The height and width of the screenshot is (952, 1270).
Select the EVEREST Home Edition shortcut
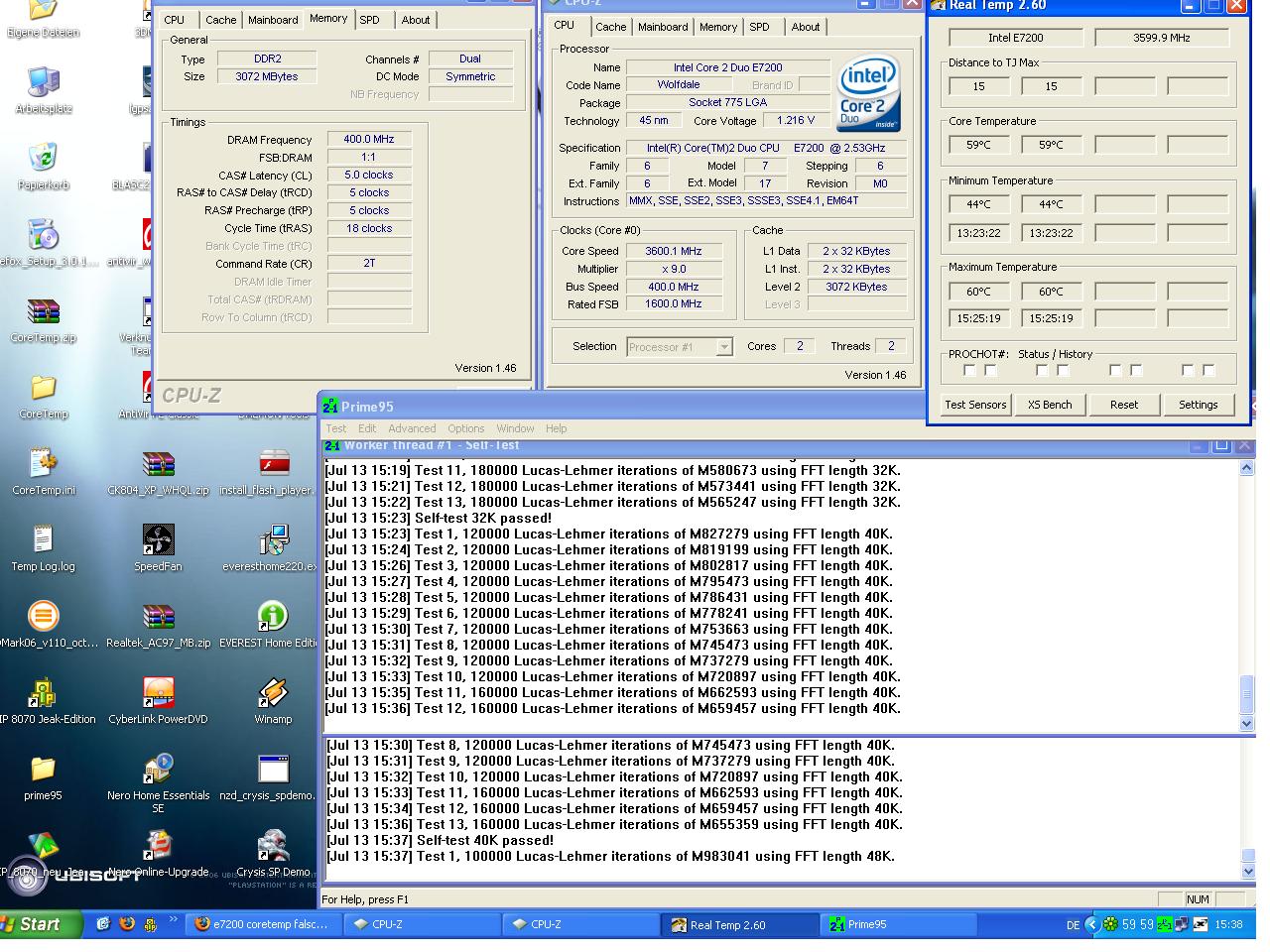click(x=270, y=624)
